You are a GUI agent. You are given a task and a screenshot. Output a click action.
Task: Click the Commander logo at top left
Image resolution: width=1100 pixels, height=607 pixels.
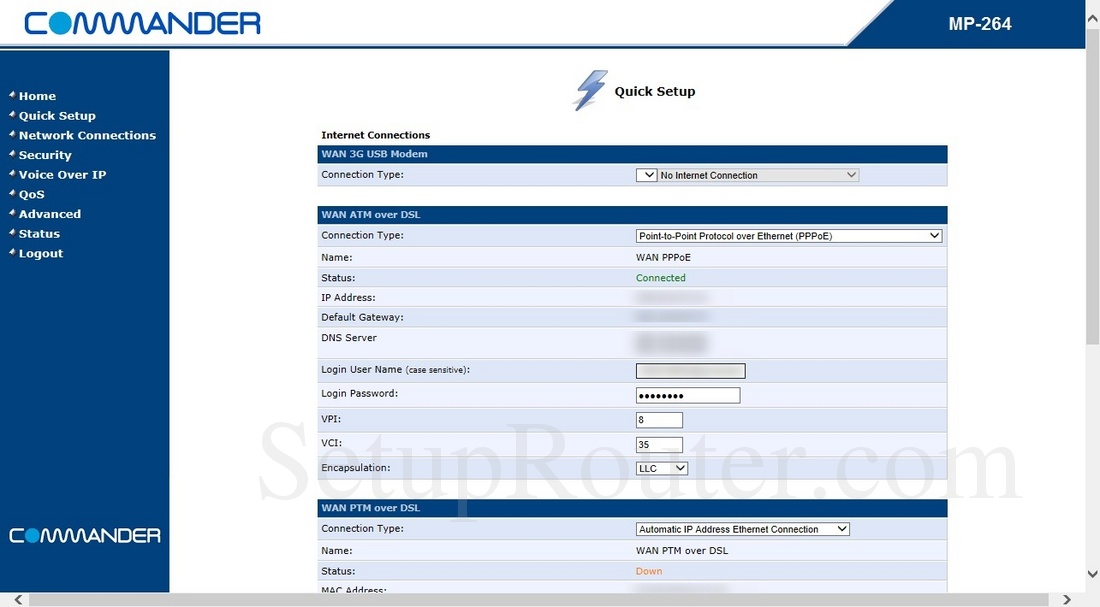pos(140,22)
